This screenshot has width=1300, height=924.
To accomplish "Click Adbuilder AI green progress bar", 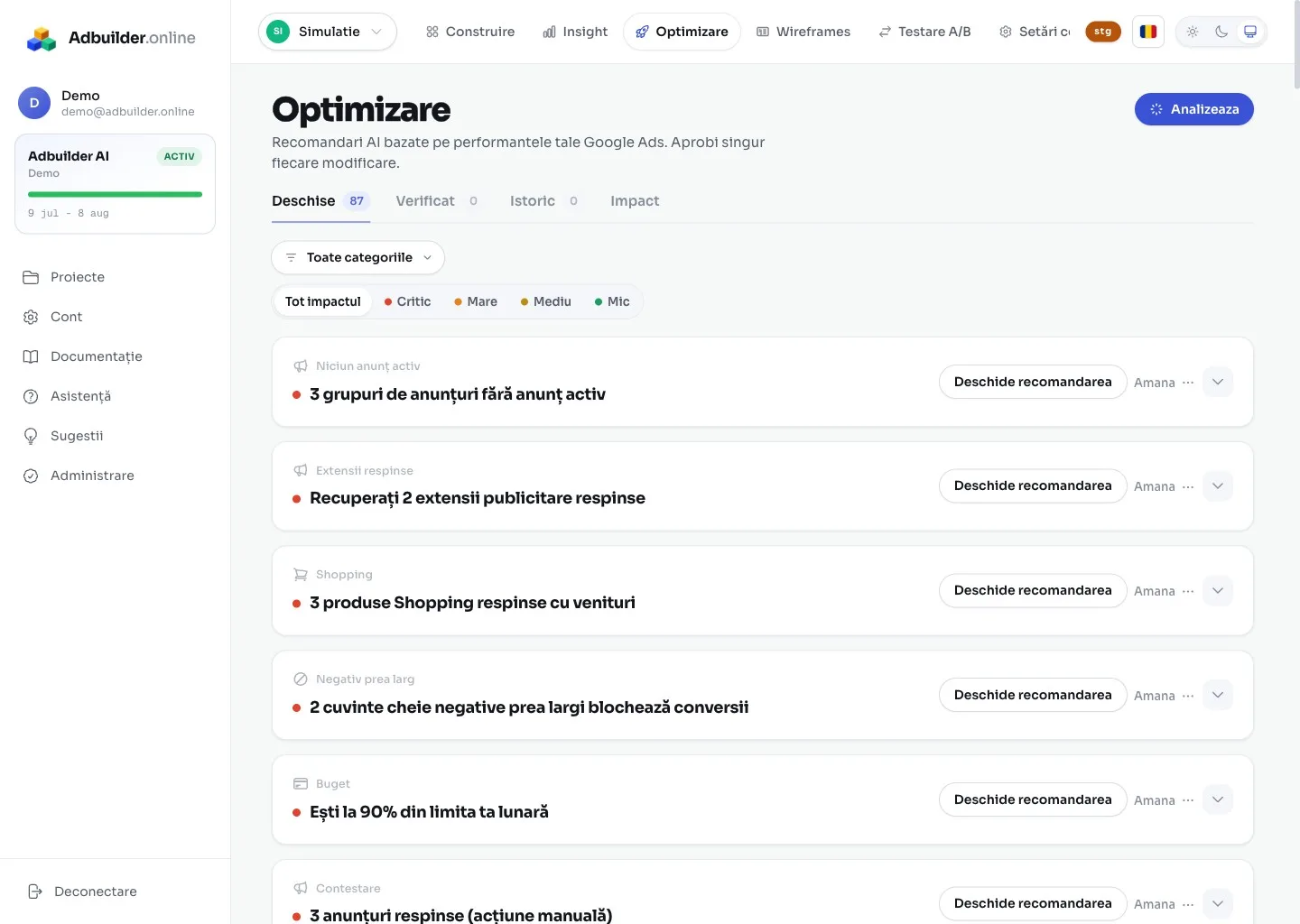I will (x=115, y=194).
